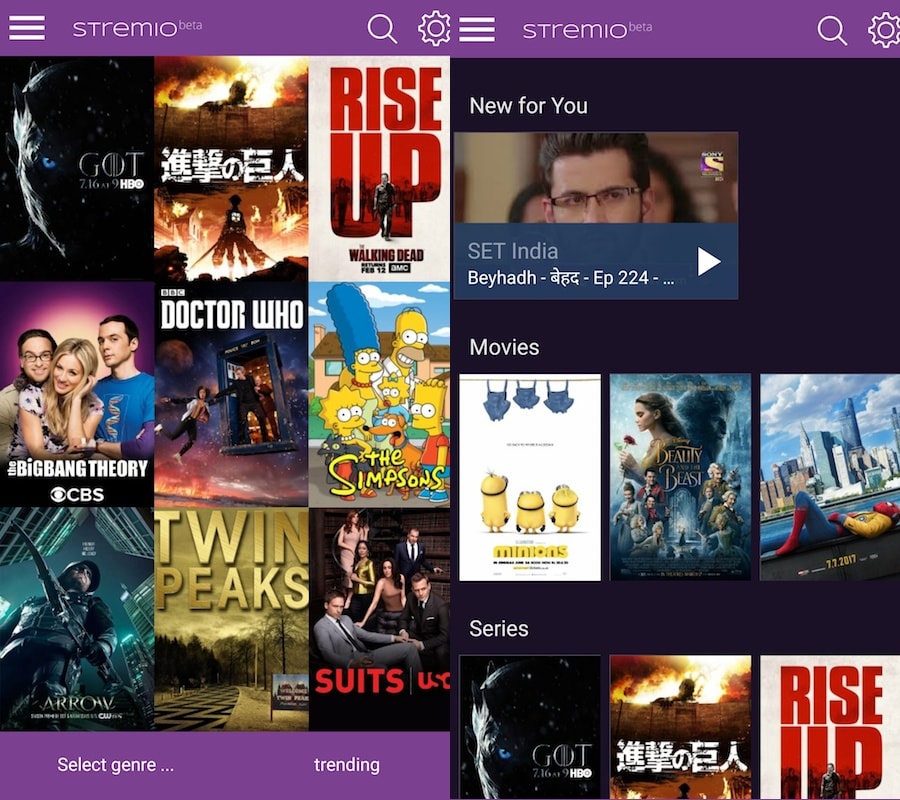
Task: Open the Minions movie poster
Action: coord(530,477)
